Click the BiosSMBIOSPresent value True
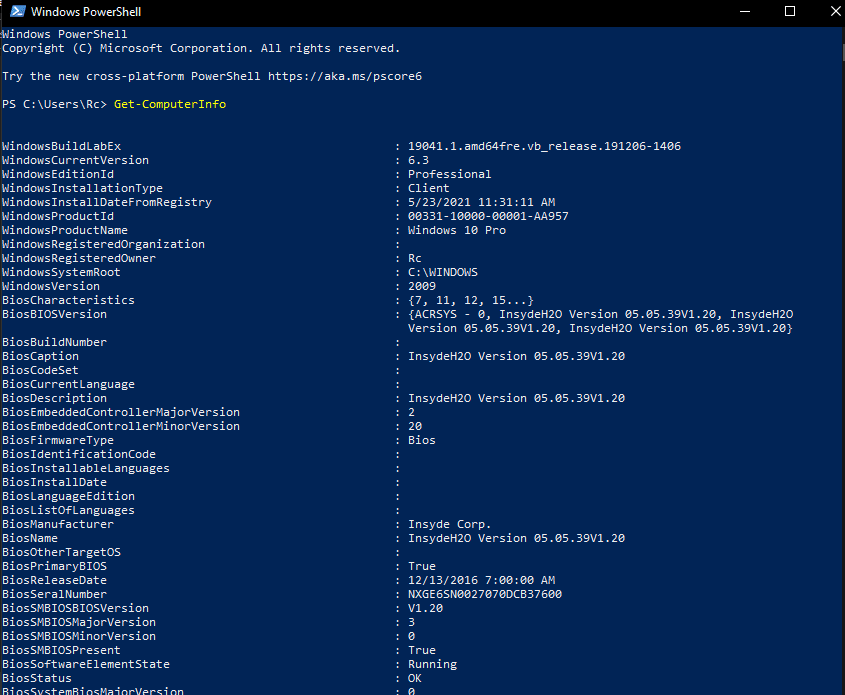Viewport: 845px width, 695px height. point(421,650)
